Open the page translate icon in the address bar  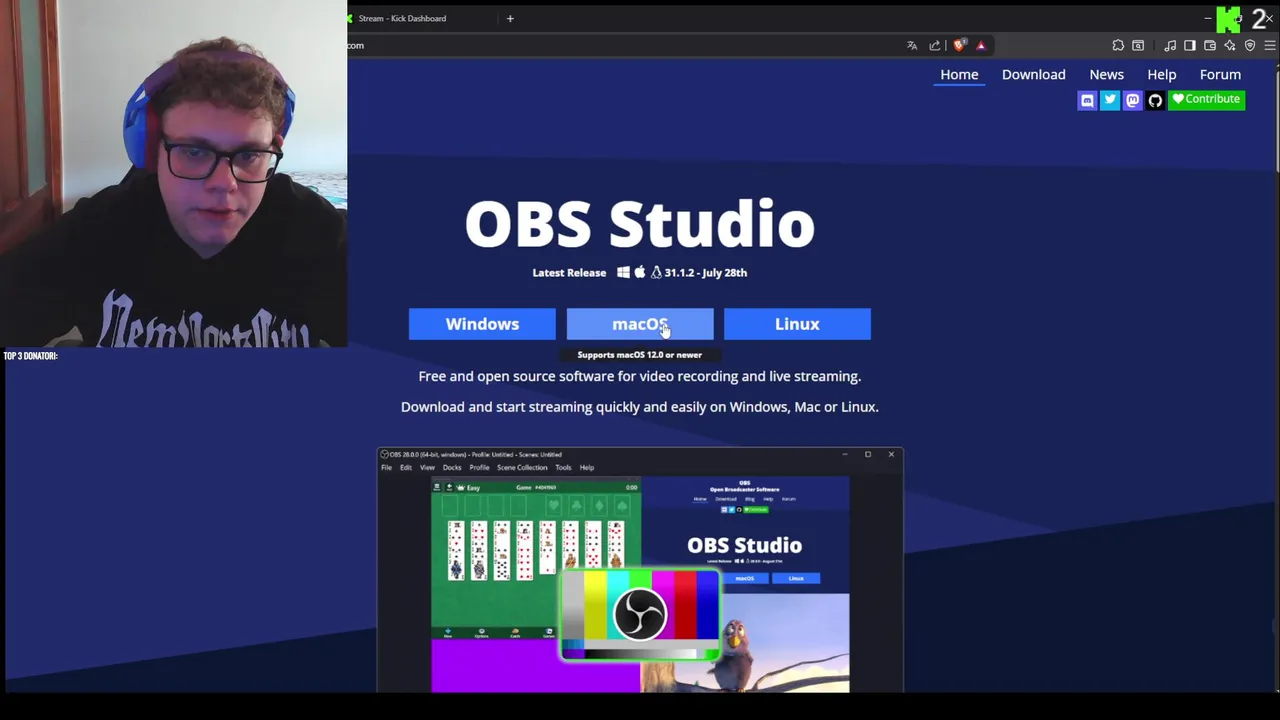click(912, 45)
